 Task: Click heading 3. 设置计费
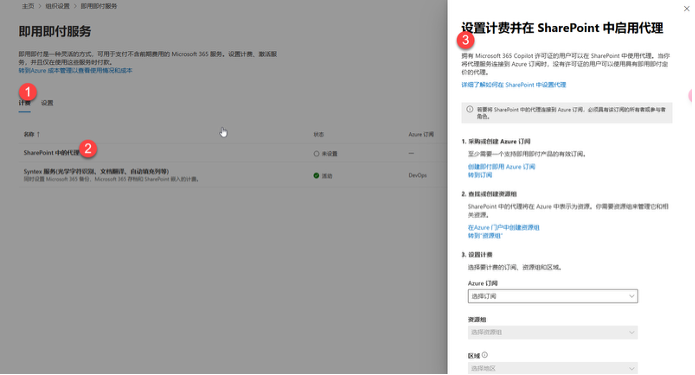point(477,255)
